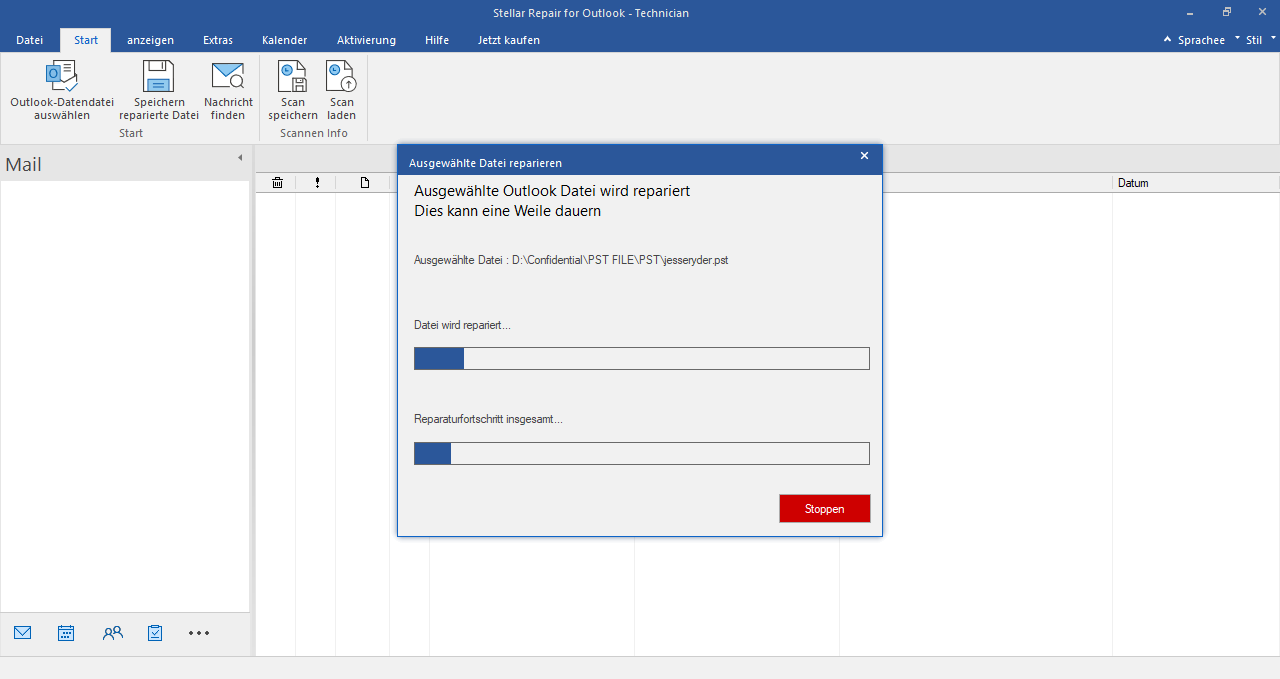Open Tasks clipboard icon in navigation
The image size is (1280, 679).
[155, 633]
